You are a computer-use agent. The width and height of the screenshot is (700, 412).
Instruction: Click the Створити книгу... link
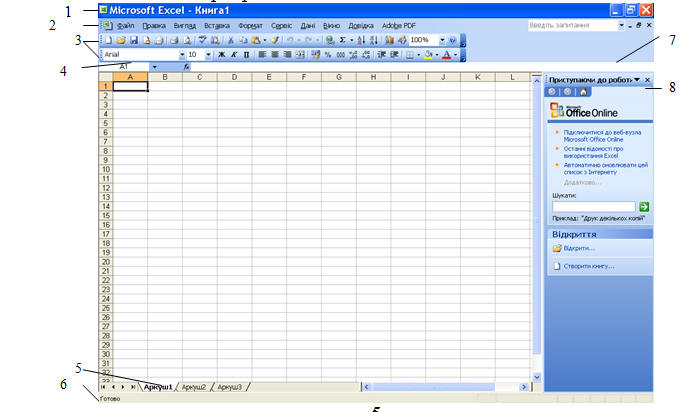[589, 266]
